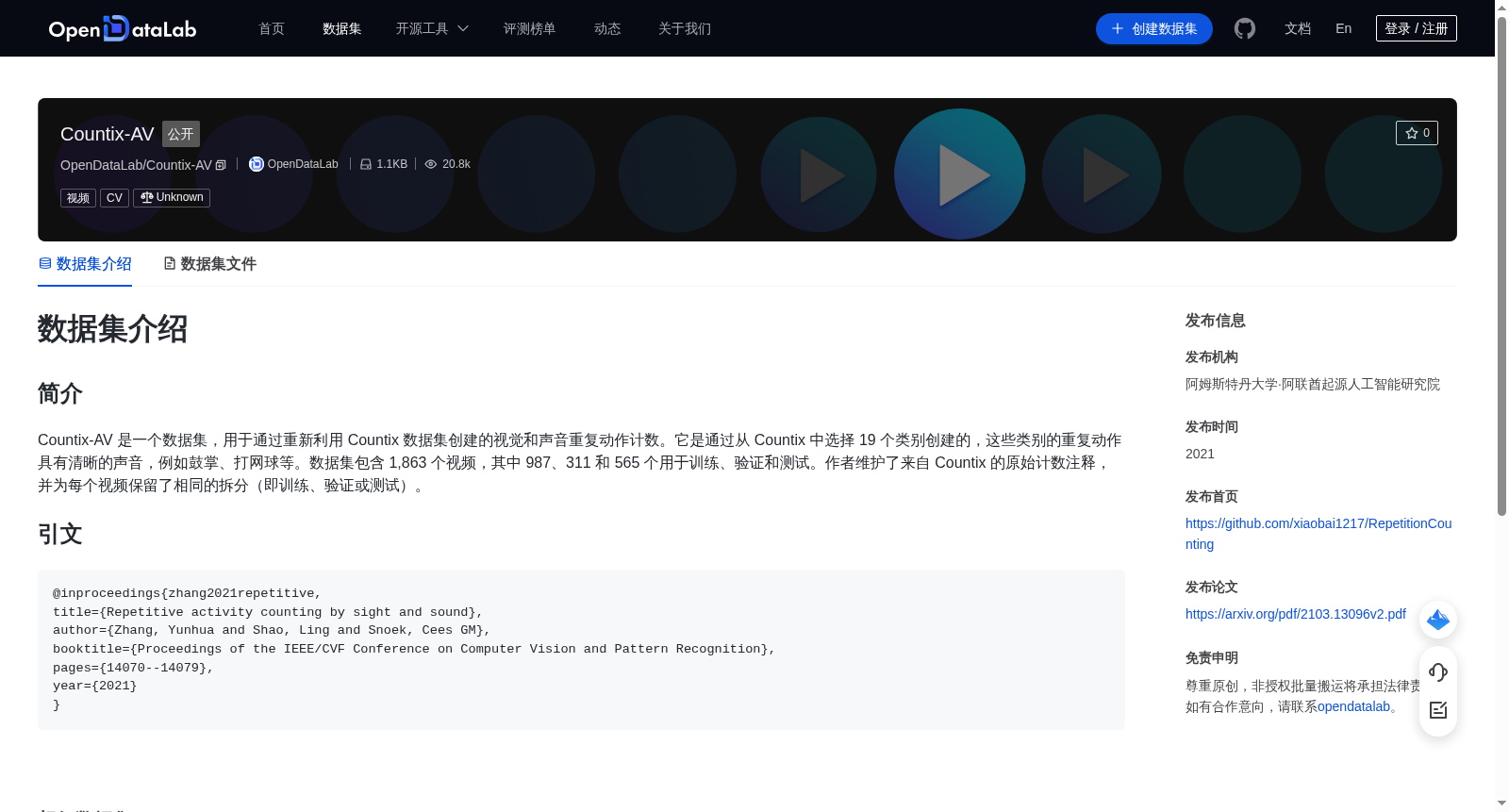The height and width of the screenshot is (812, 1509).
Task: Open the 数据集 menu
Action: (x=342, y=29)
